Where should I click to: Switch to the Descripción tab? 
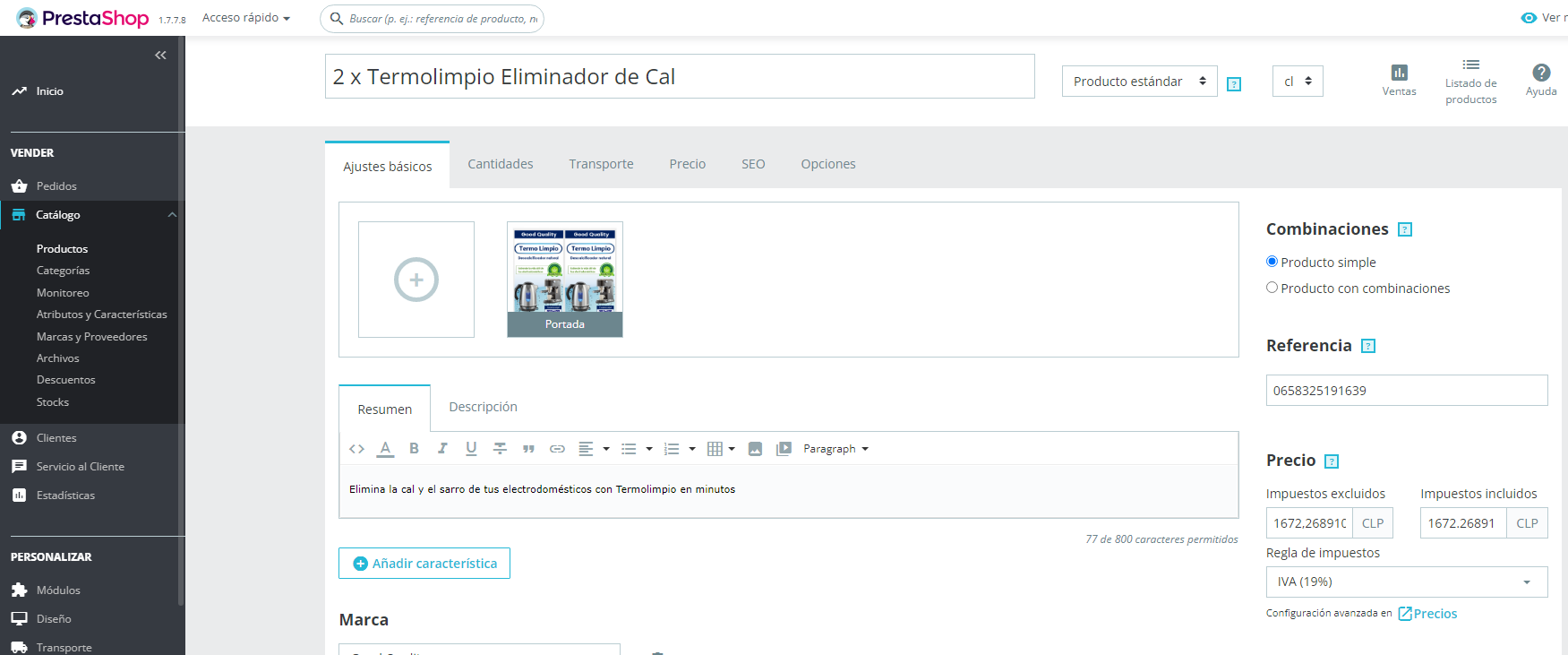click(483, 407)
